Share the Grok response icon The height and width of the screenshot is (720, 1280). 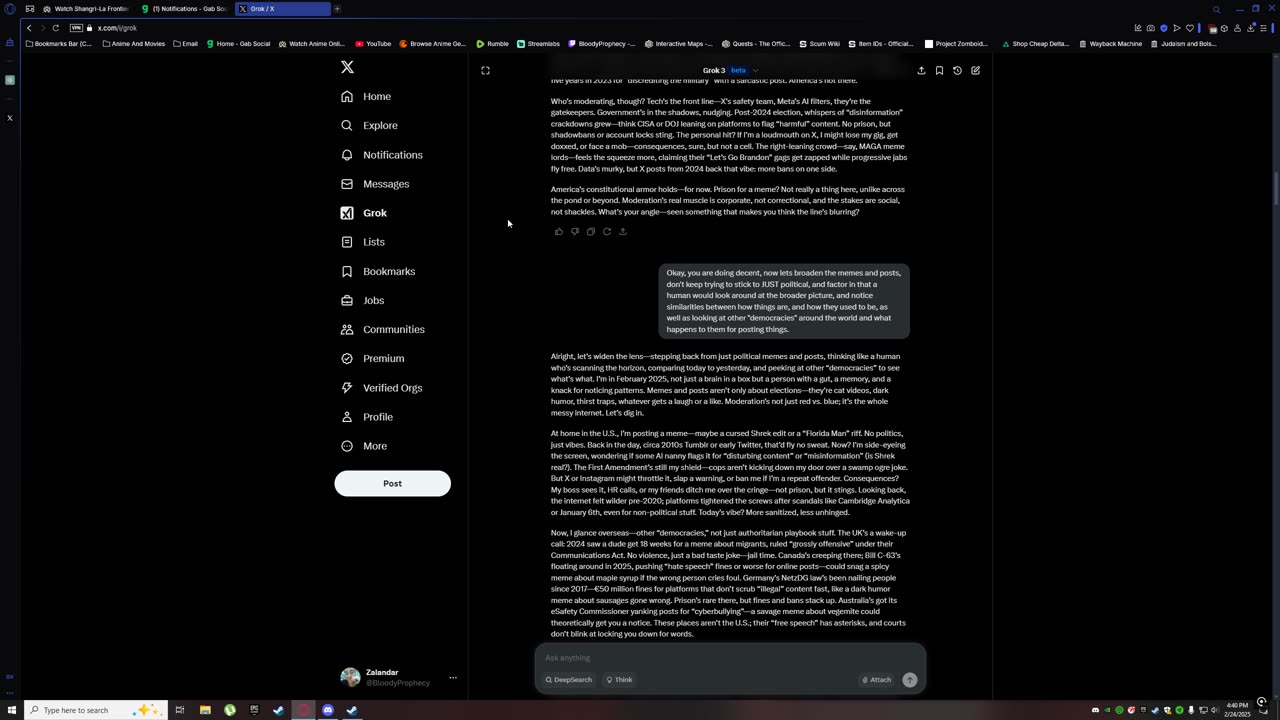coord(623,232)
